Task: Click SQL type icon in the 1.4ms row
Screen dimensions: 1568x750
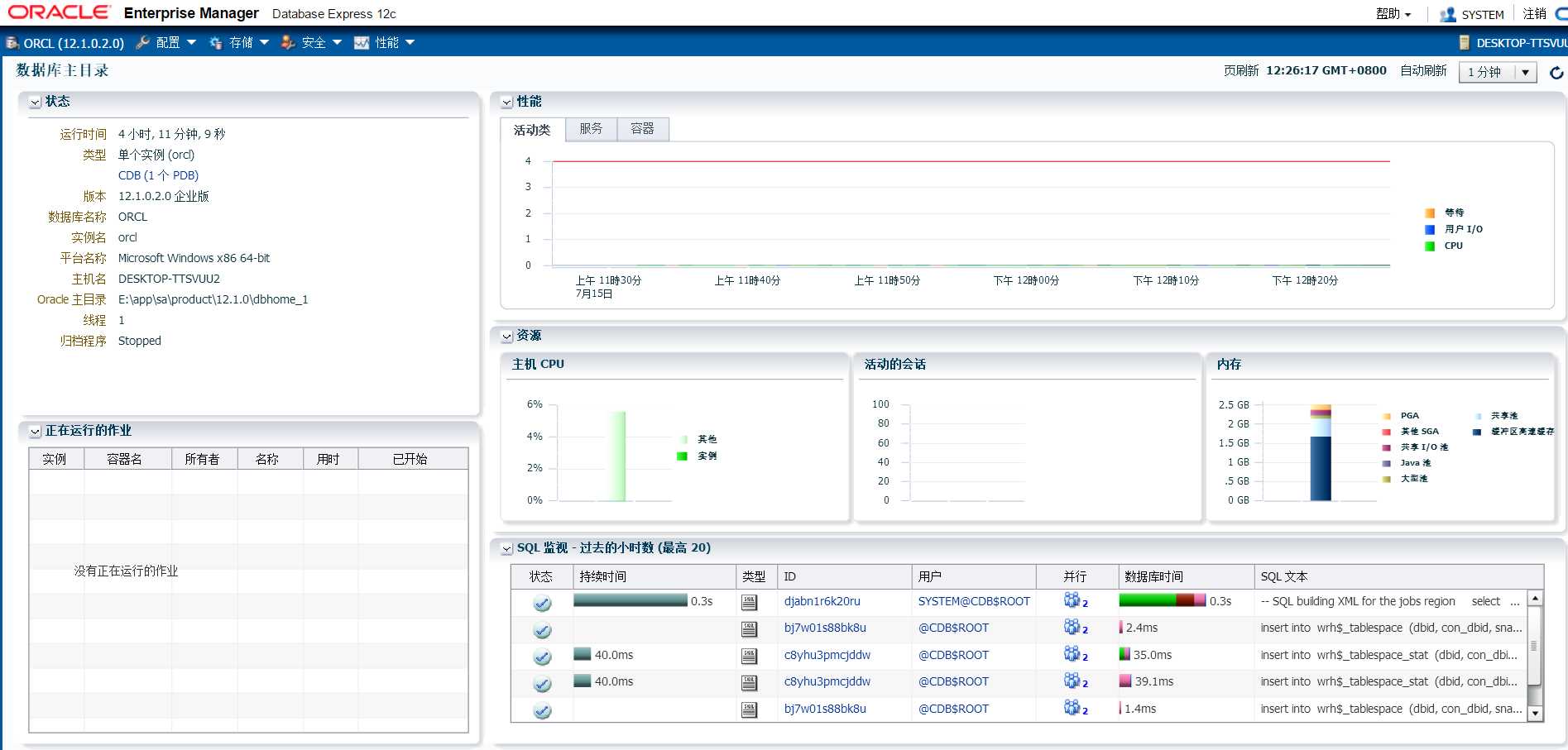Action: coord(749,709)
